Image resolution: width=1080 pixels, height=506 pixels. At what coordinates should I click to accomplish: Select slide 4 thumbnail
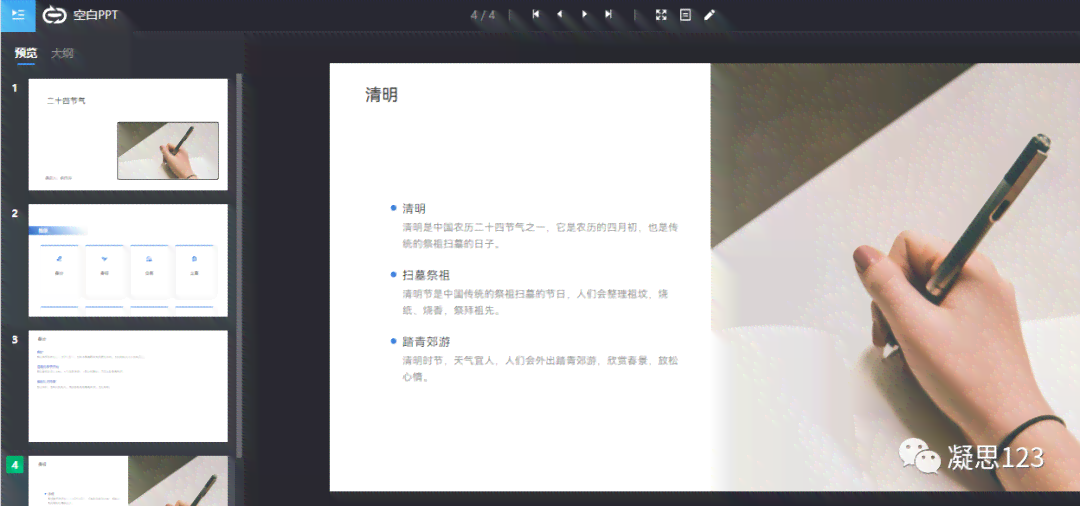(x=128, y=481)
